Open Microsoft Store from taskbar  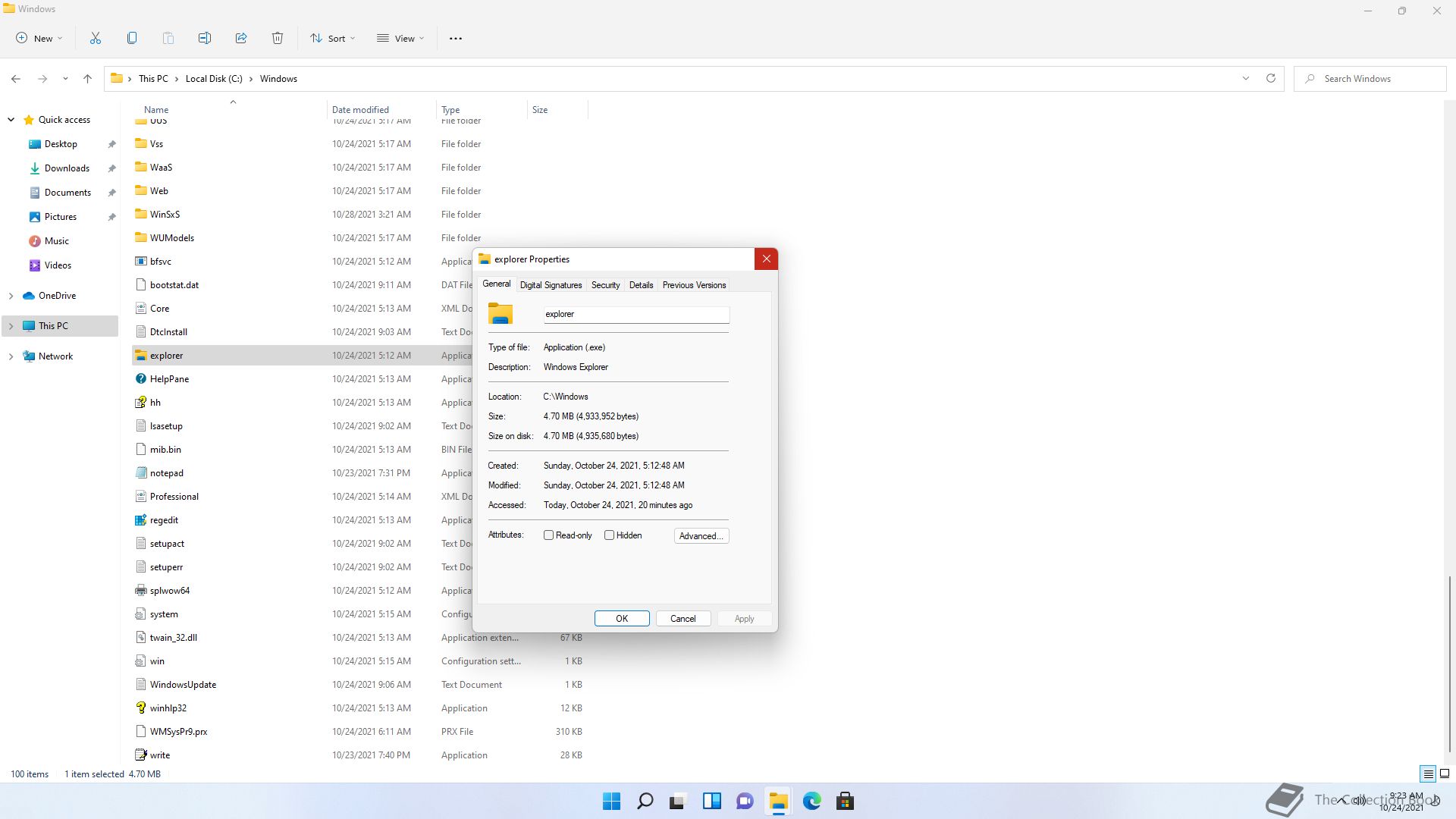click(x=845, y=801)
